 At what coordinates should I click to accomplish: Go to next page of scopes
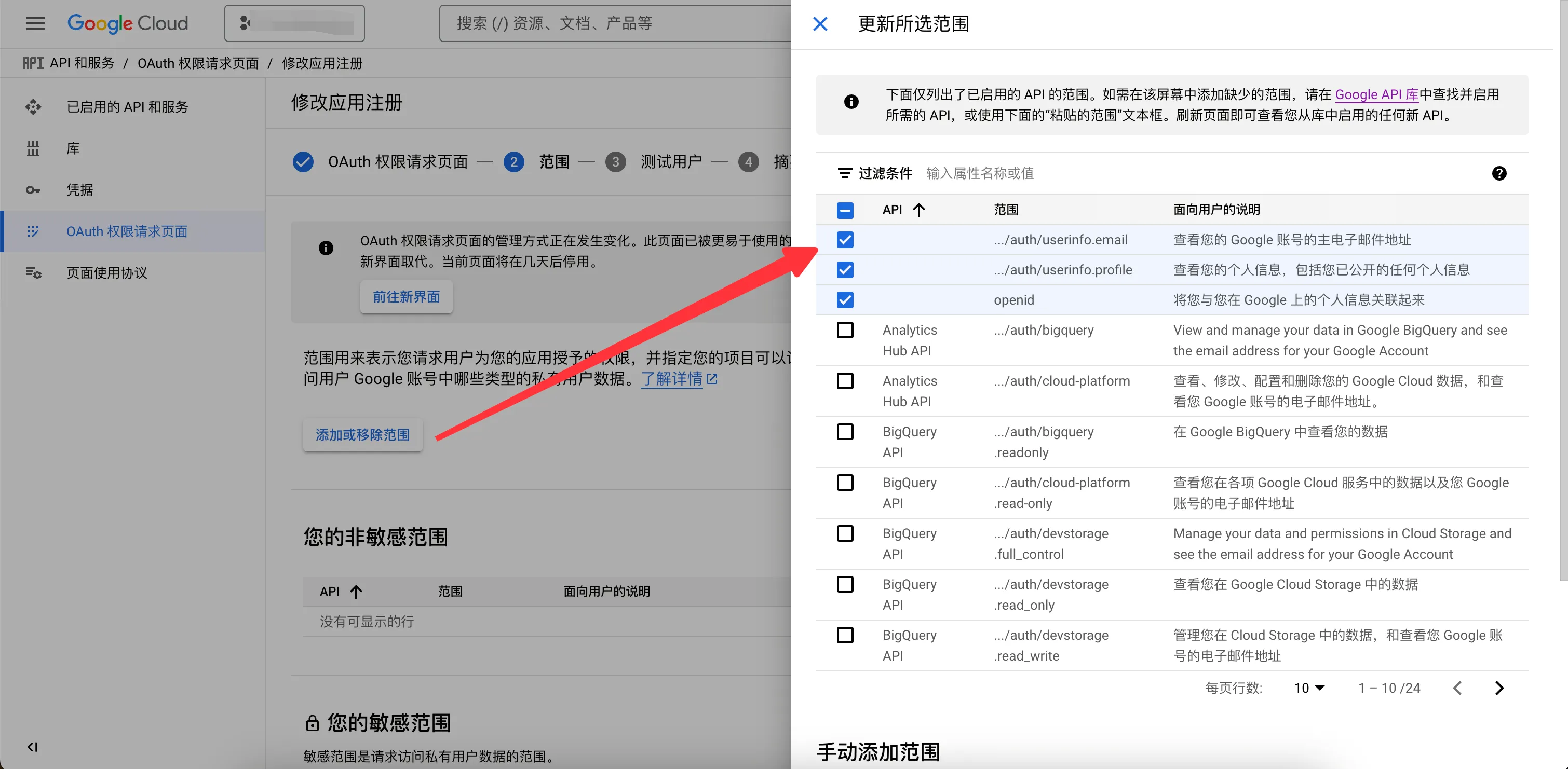(1499, 688)
